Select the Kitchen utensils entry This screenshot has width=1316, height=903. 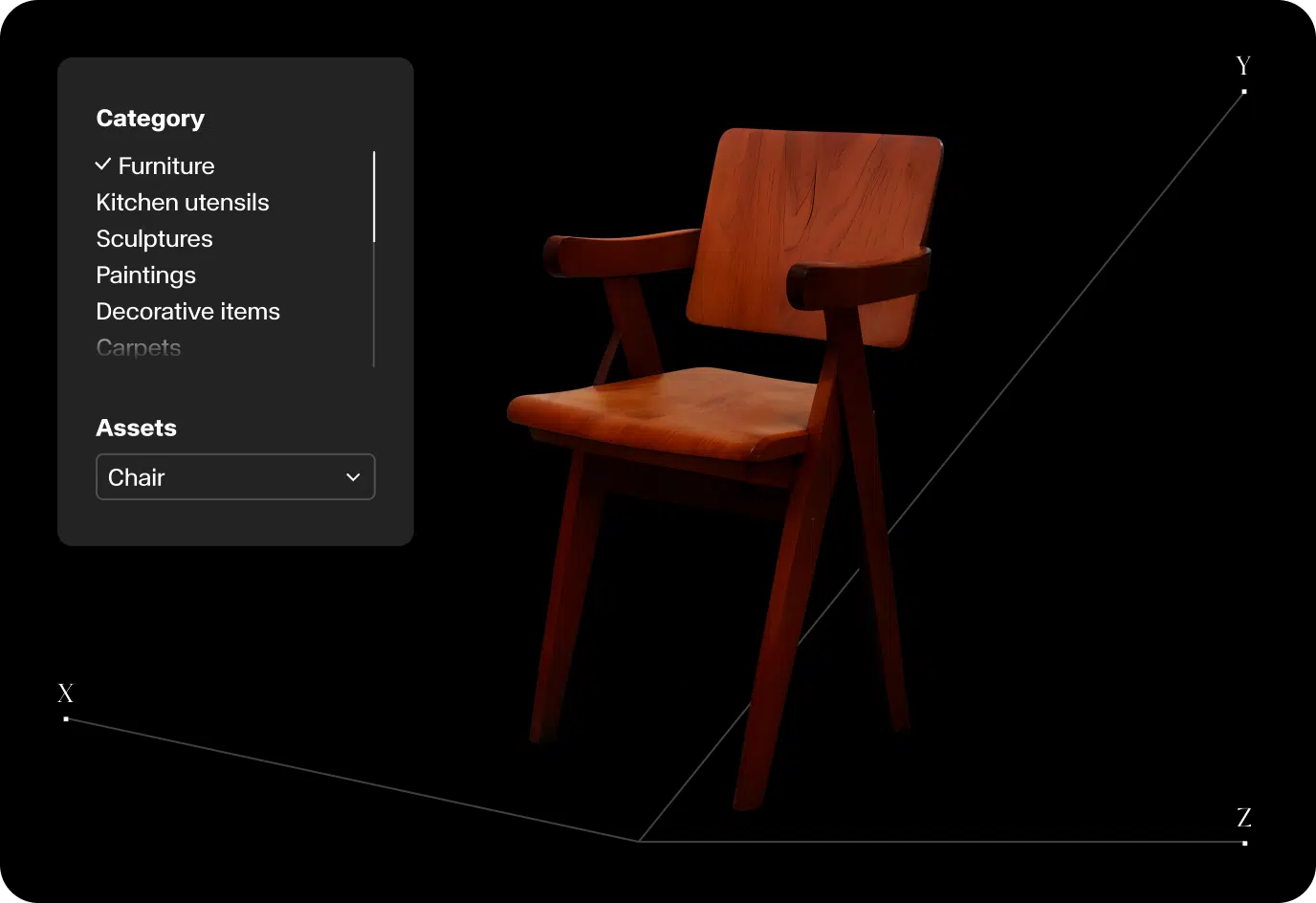point(182,202)
